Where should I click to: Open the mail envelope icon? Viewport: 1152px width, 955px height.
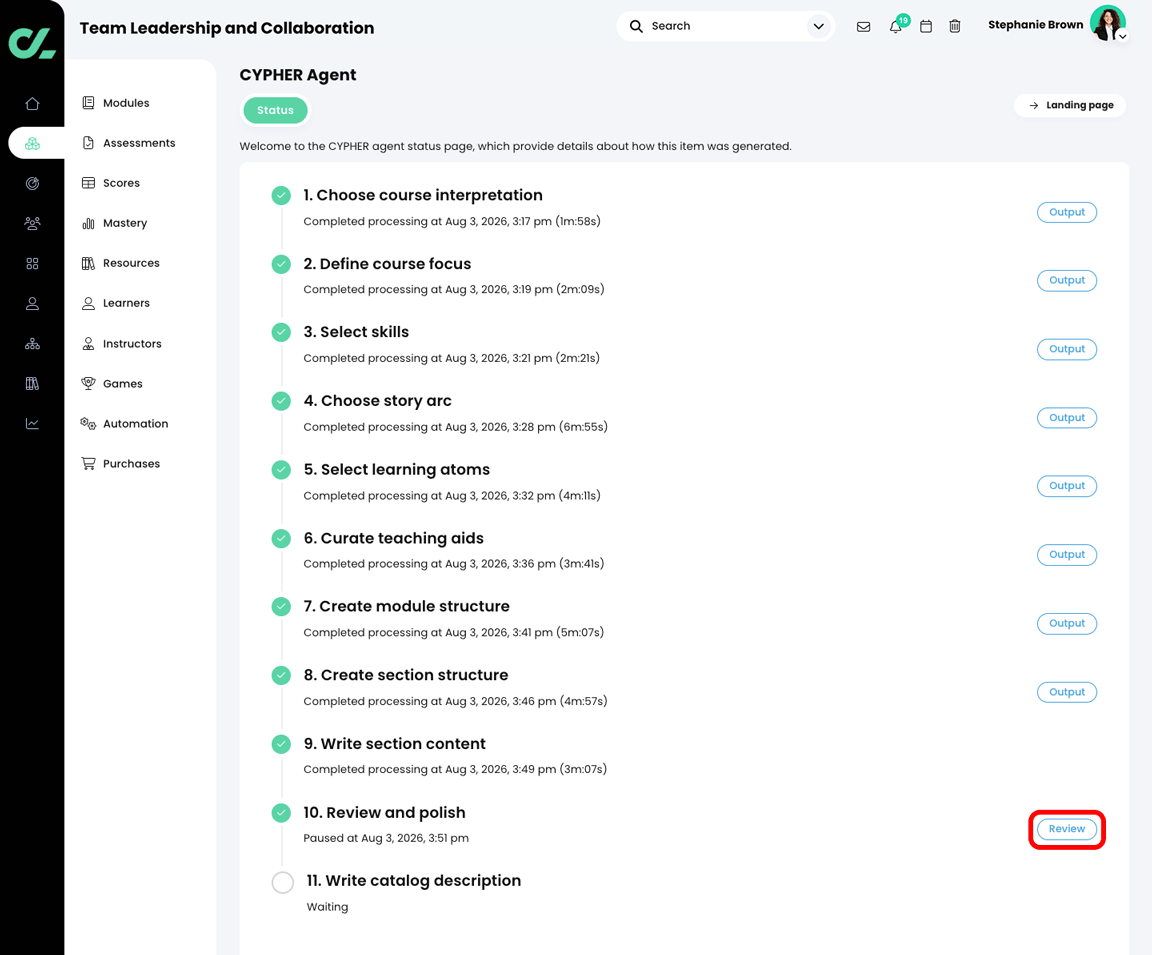coord(863,26)
